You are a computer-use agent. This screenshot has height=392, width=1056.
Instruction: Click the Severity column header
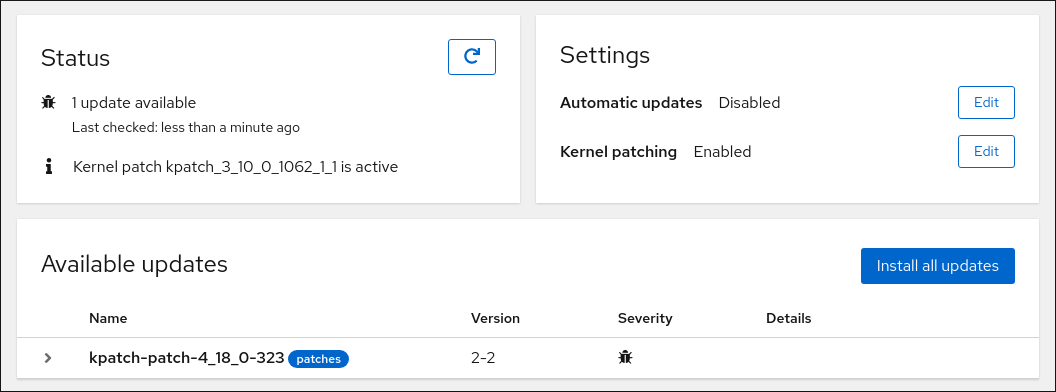[x=645, y=318]
